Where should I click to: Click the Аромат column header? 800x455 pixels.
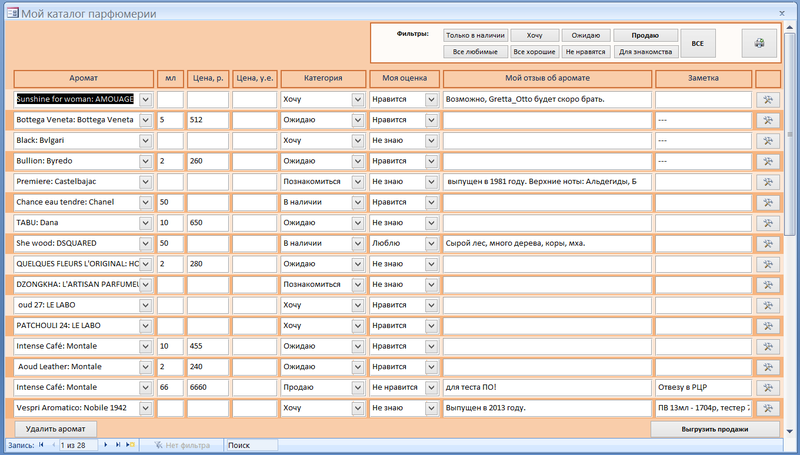pyautogui.click(x=84, y=79)
